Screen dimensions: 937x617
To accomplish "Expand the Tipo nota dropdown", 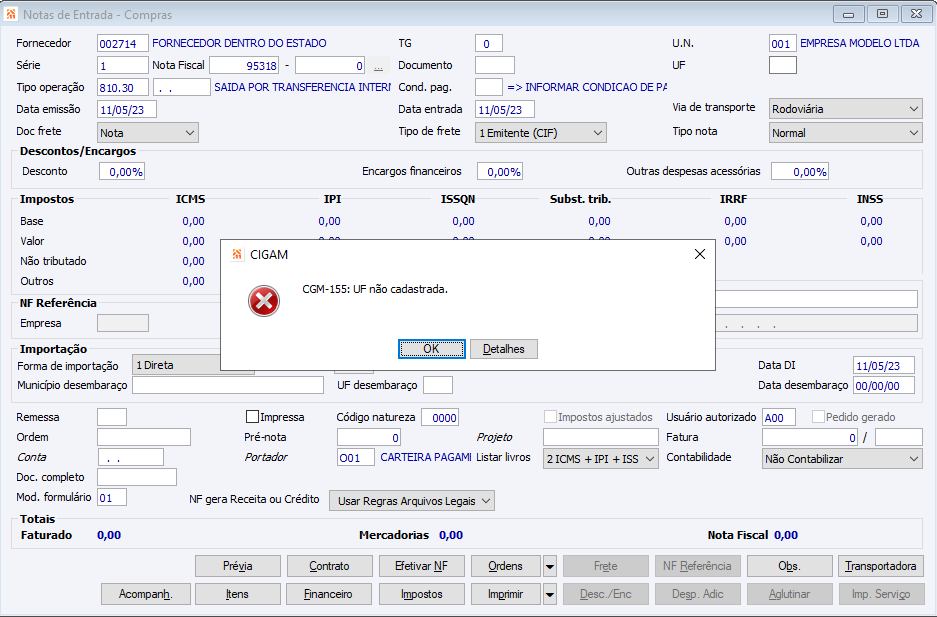I will tap(846, 133).
